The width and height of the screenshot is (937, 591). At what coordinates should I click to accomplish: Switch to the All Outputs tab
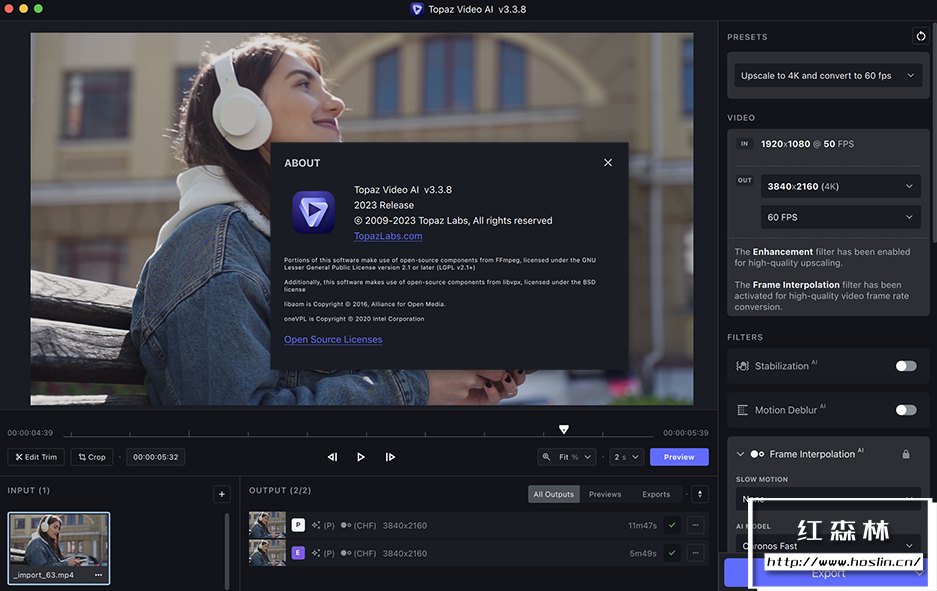click(x=553, y=494)
